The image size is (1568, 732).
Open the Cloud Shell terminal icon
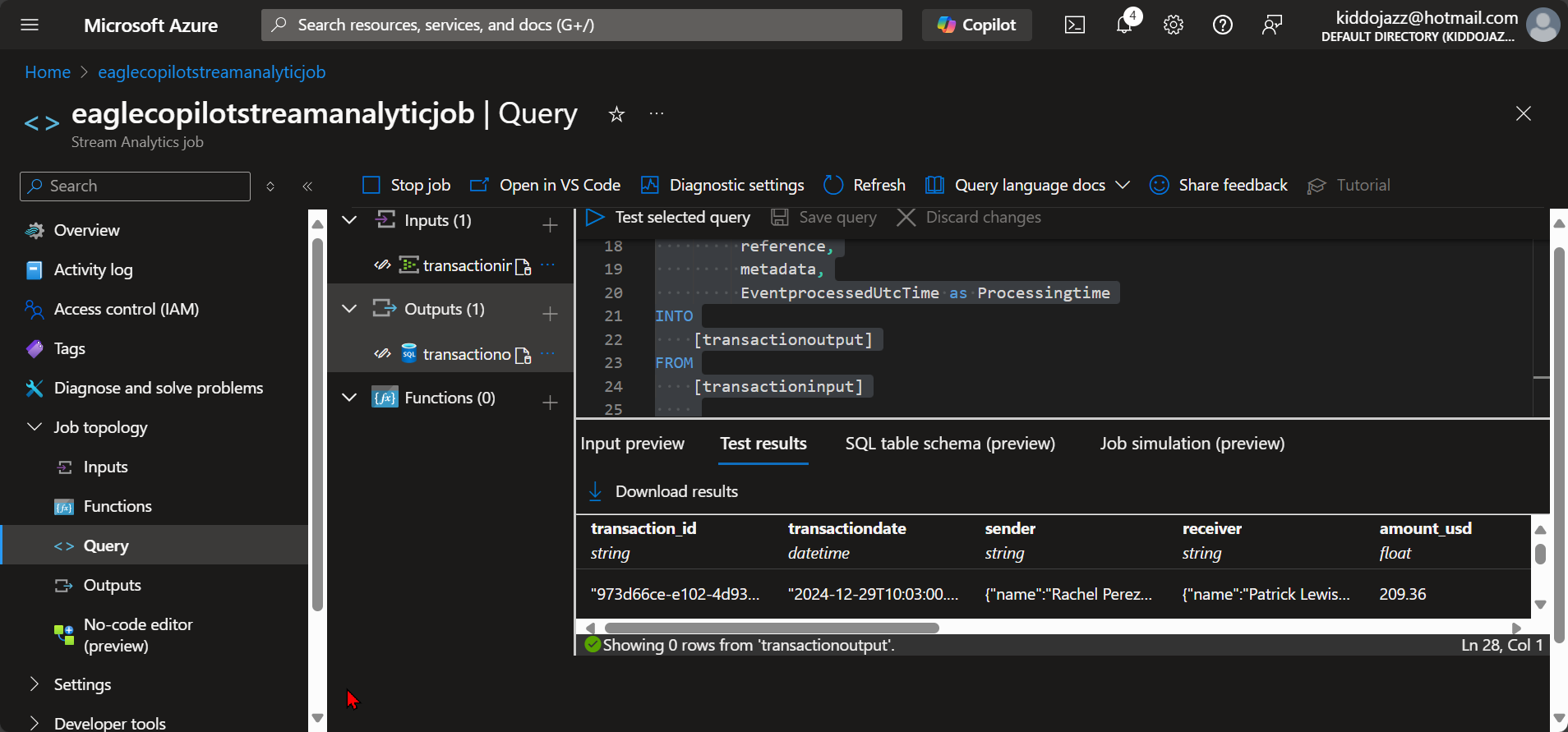point(1074,25)
